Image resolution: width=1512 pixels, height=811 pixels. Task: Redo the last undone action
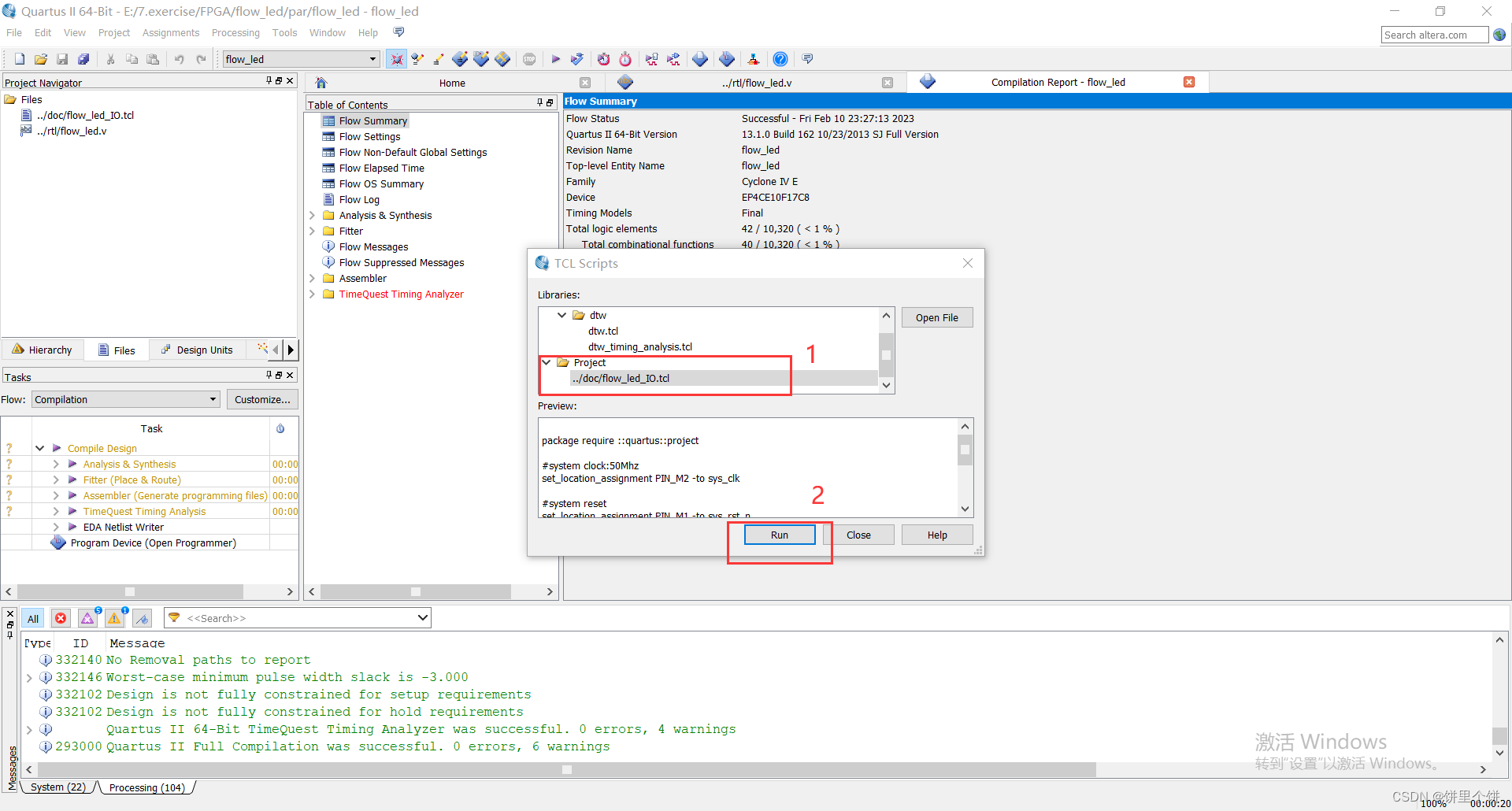[201, 59]
